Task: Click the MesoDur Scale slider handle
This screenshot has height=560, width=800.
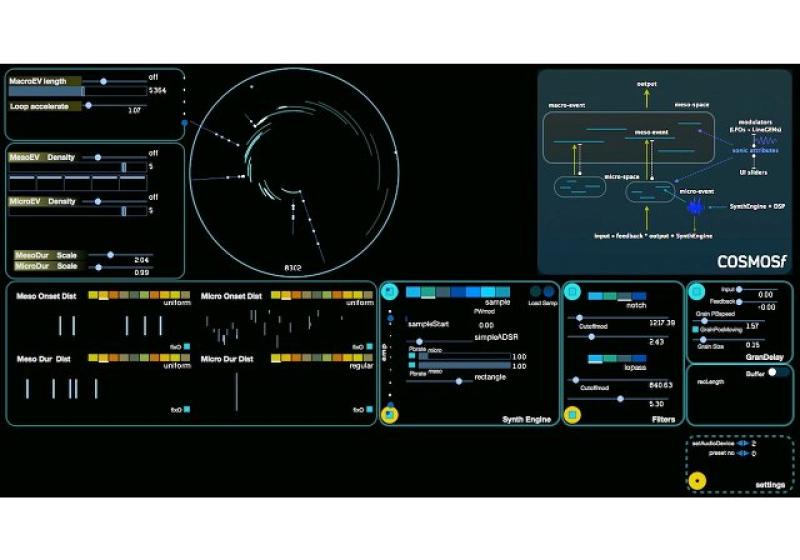Action: pos(110,254)
